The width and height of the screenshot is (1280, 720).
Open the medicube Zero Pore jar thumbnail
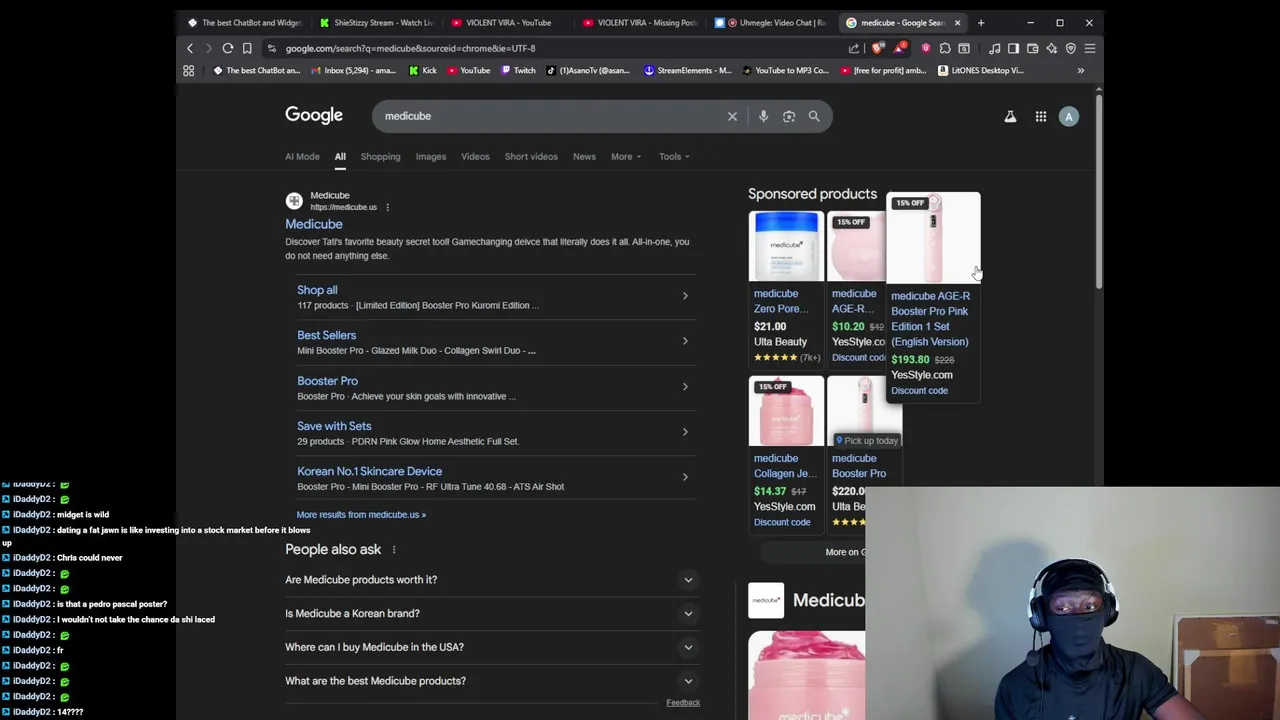click(x=786, y=246)
